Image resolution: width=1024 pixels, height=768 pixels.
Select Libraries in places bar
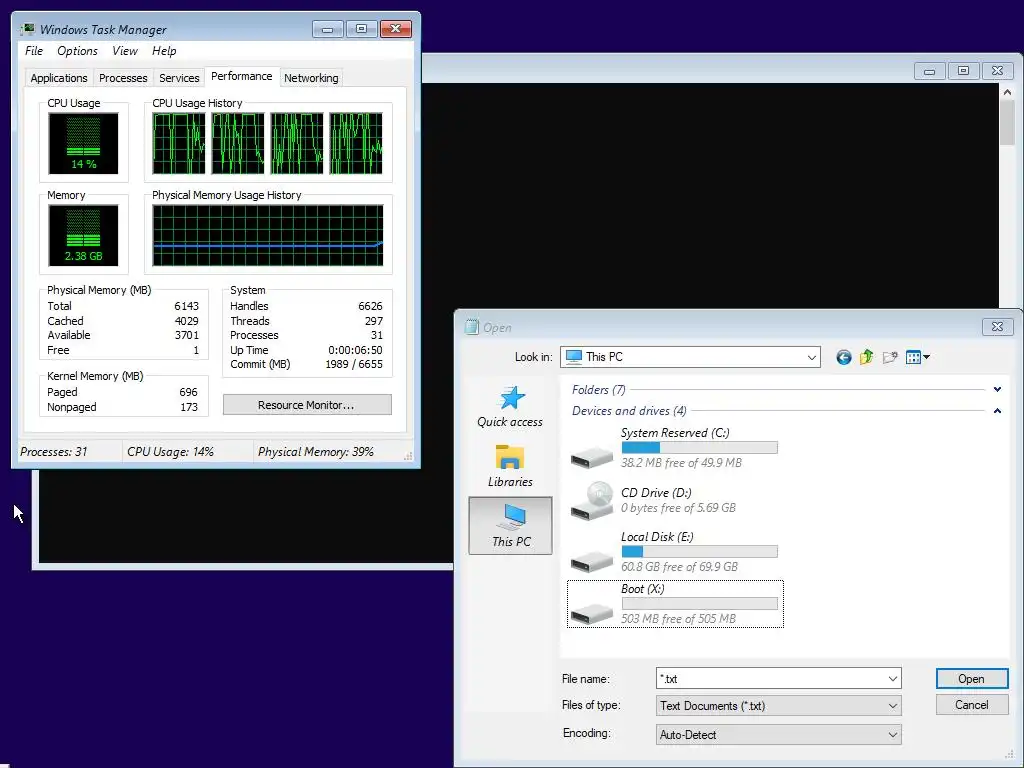point(510,466)
